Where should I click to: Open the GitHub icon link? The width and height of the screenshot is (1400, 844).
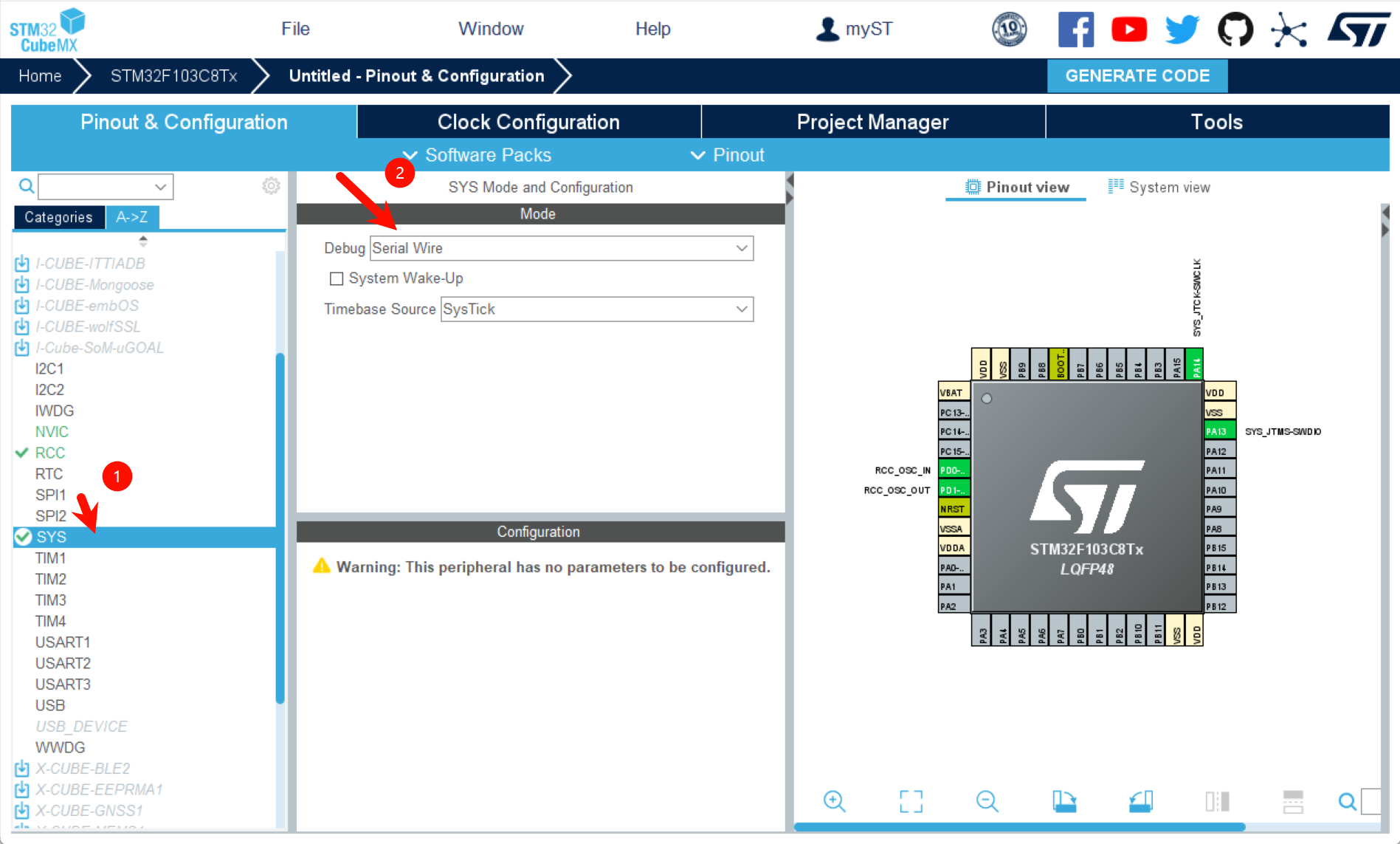click(1235, 30)
